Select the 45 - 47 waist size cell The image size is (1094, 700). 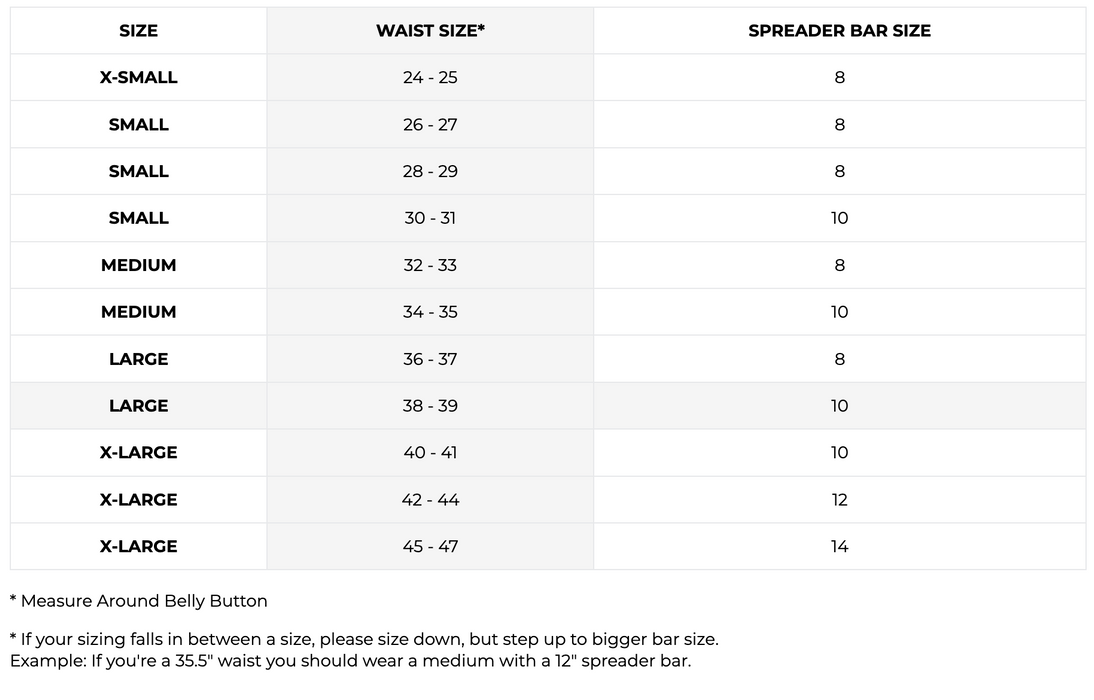(x=430, y=547)
